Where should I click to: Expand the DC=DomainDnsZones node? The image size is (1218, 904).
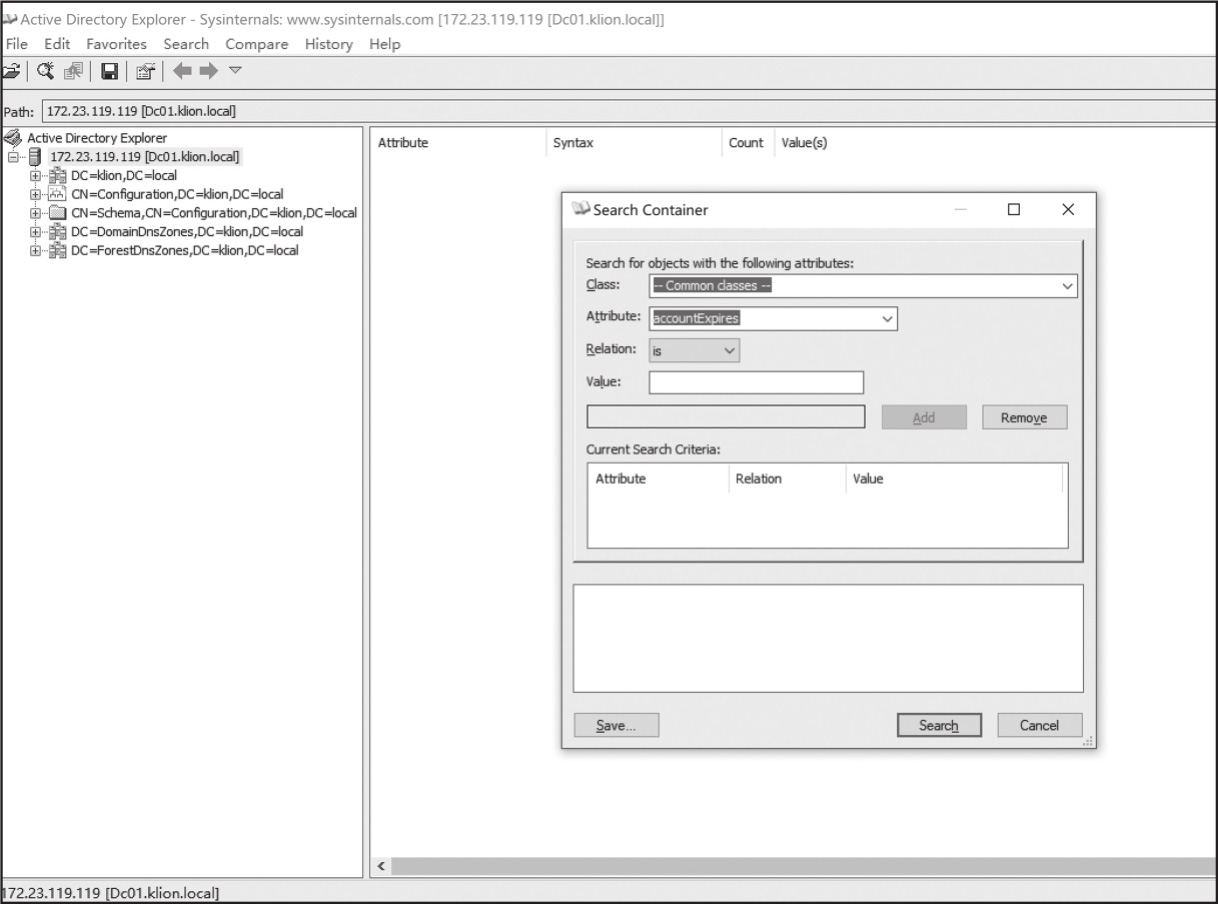pos(36,231)
